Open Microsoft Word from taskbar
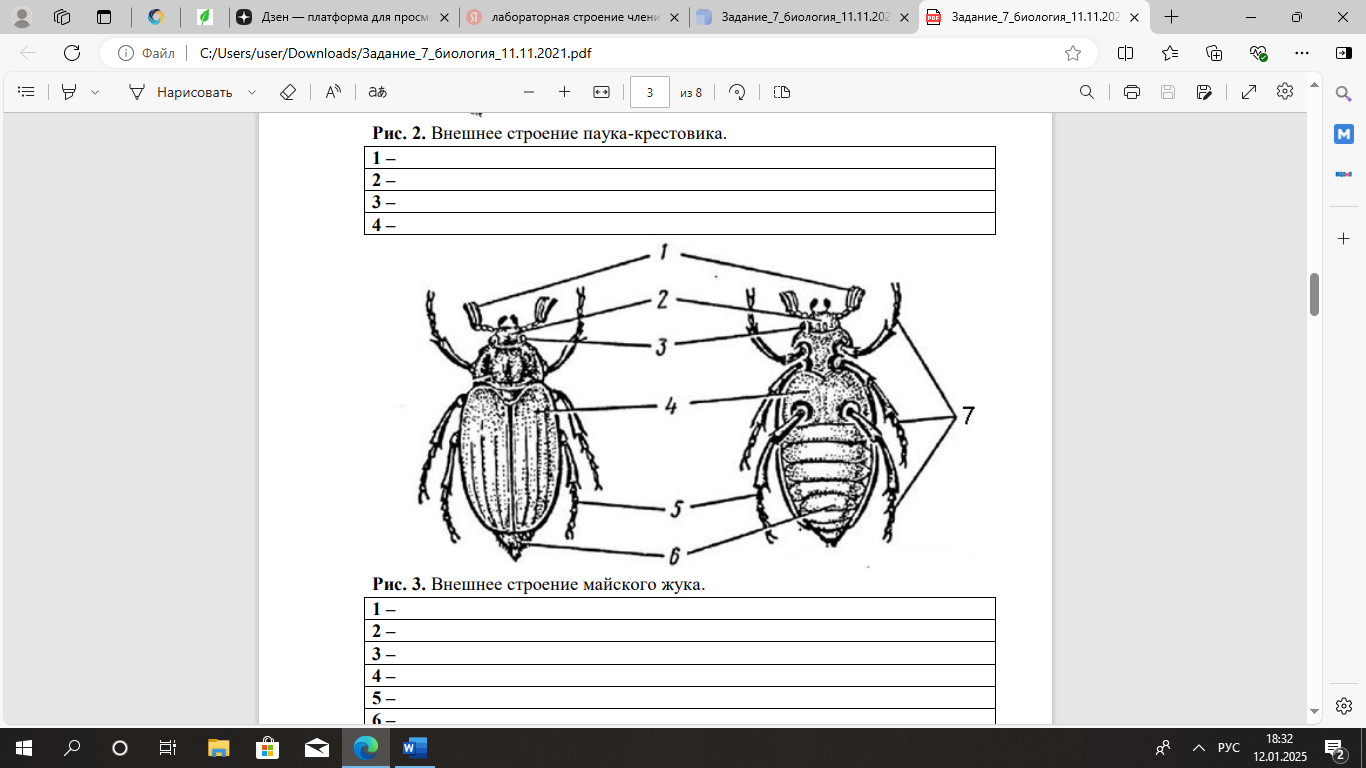 [414, 747]
